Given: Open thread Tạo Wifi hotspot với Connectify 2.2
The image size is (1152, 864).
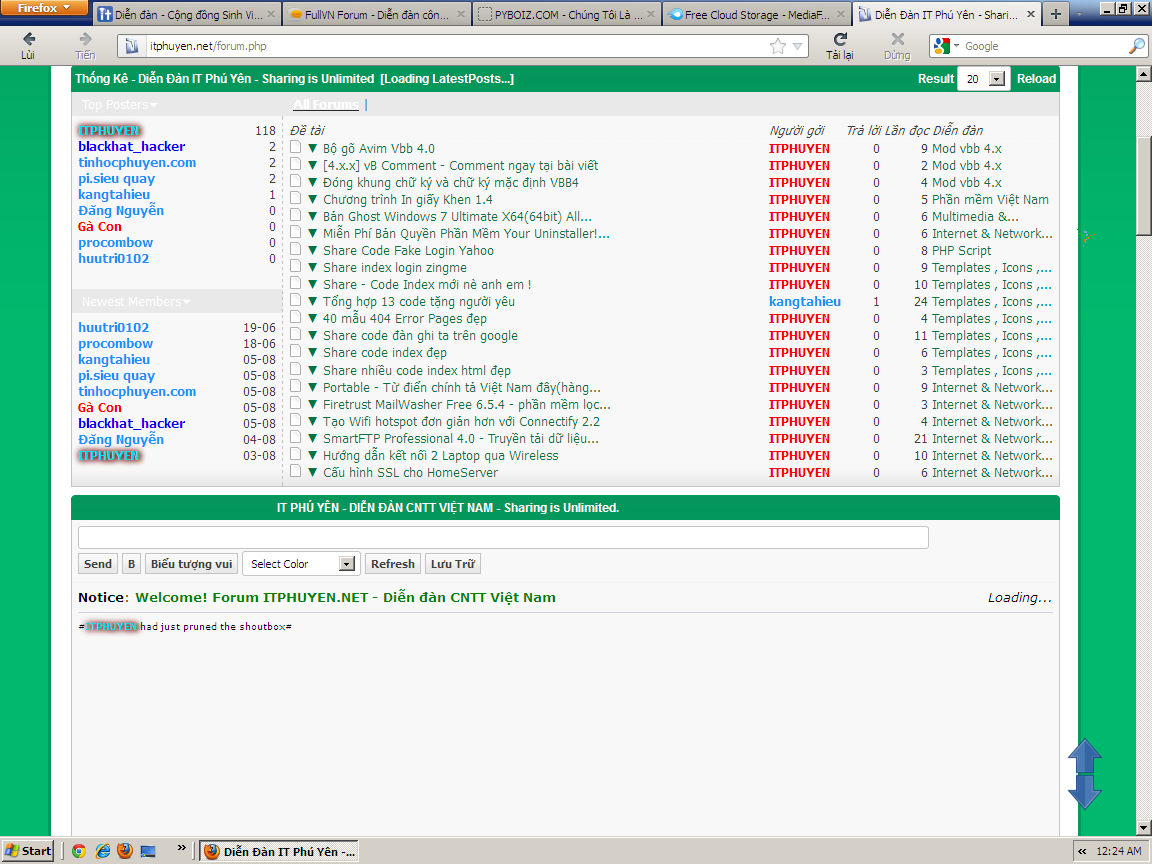Looking at the screenshot, I should 461,421.
